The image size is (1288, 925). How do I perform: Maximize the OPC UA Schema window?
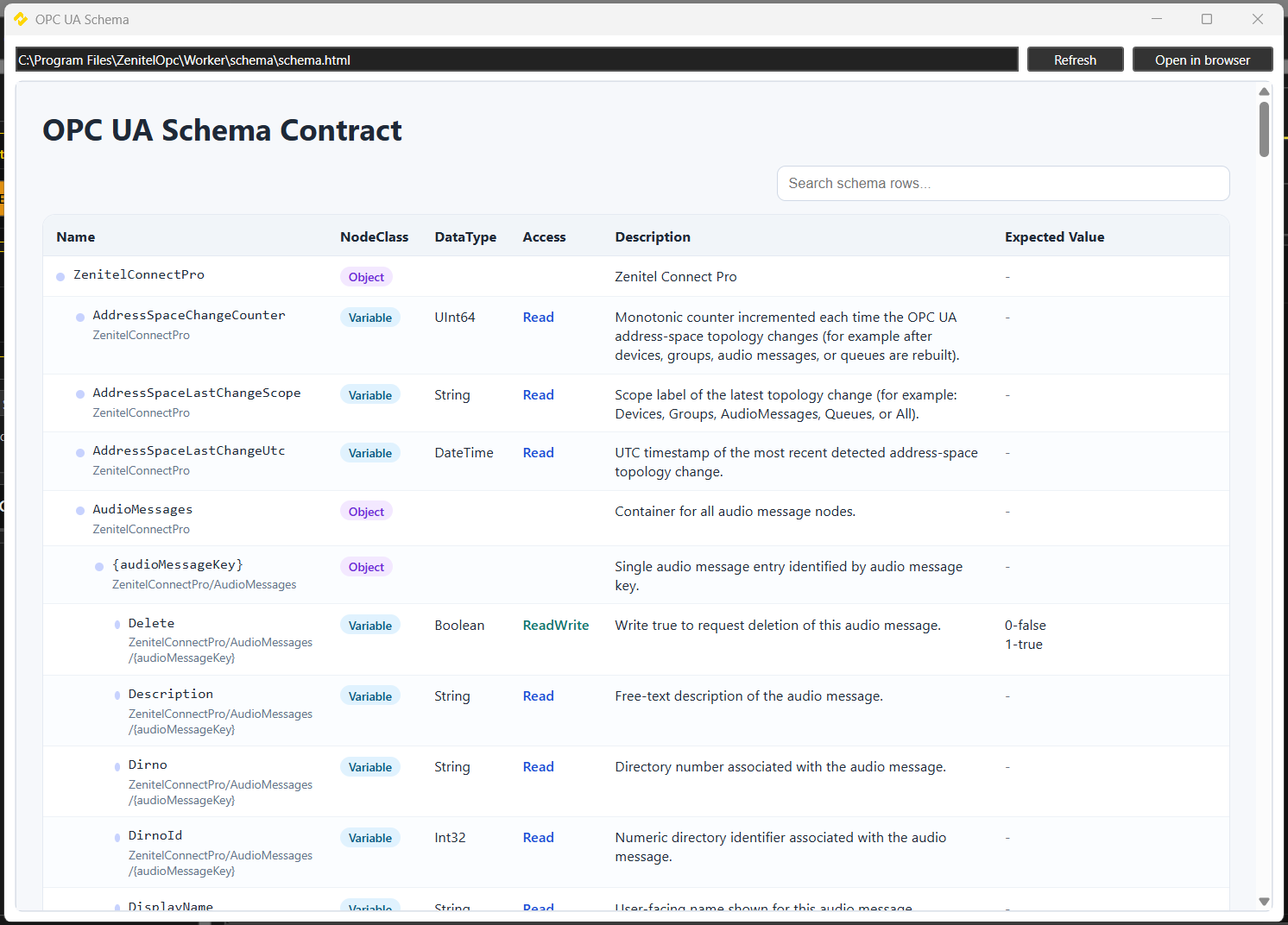[1207, 19]
